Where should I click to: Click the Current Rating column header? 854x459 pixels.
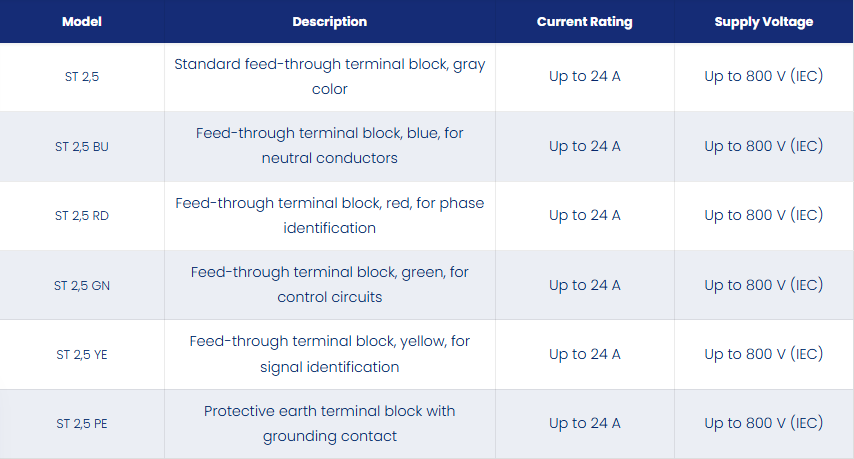coord(584,22)
